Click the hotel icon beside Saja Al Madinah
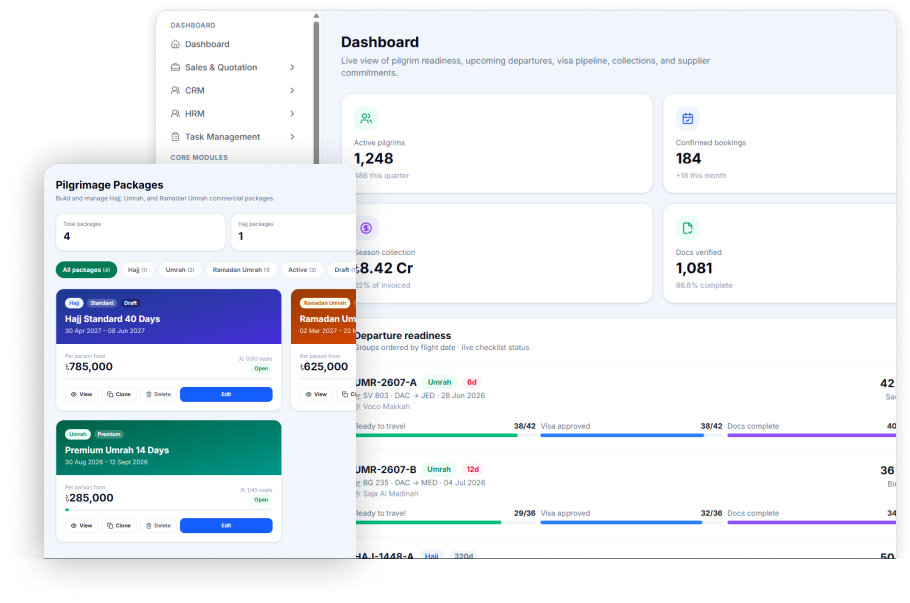Screen dimensions: 910x603 coord(358,494)
